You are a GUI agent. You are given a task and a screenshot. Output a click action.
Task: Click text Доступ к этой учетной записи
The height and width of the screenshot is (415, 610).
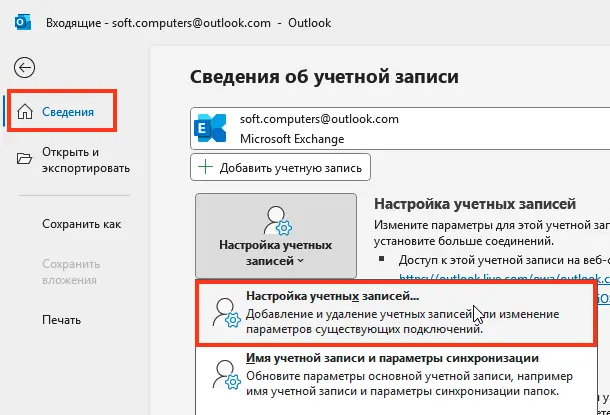click(x=504, y=260)
